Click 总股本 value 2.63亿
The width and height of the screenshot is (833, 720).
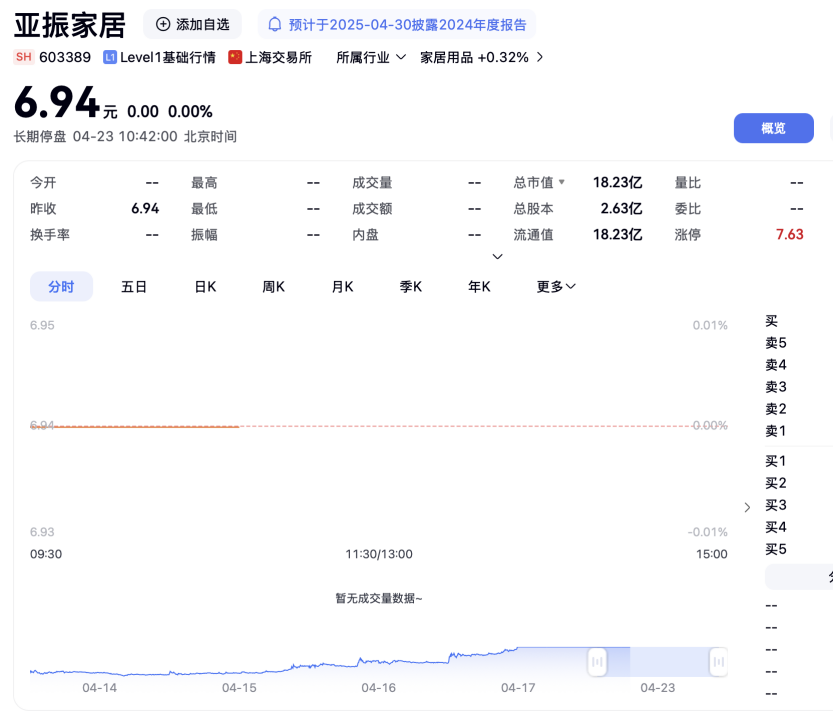(621, 208)
